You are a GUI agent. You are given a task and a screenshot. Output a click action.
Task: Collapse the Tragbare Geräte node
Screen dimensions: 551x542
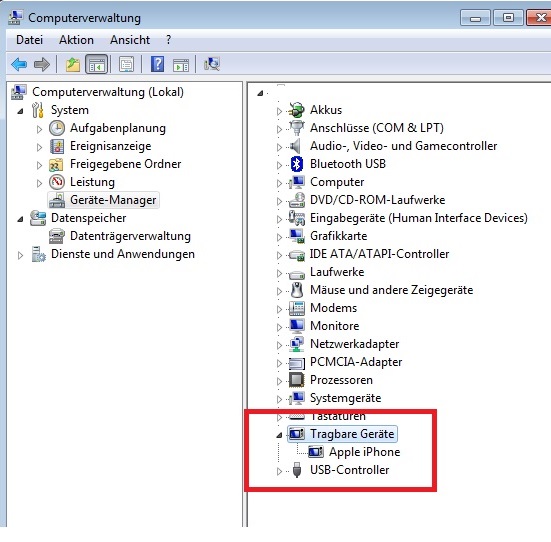pos(279,435)
